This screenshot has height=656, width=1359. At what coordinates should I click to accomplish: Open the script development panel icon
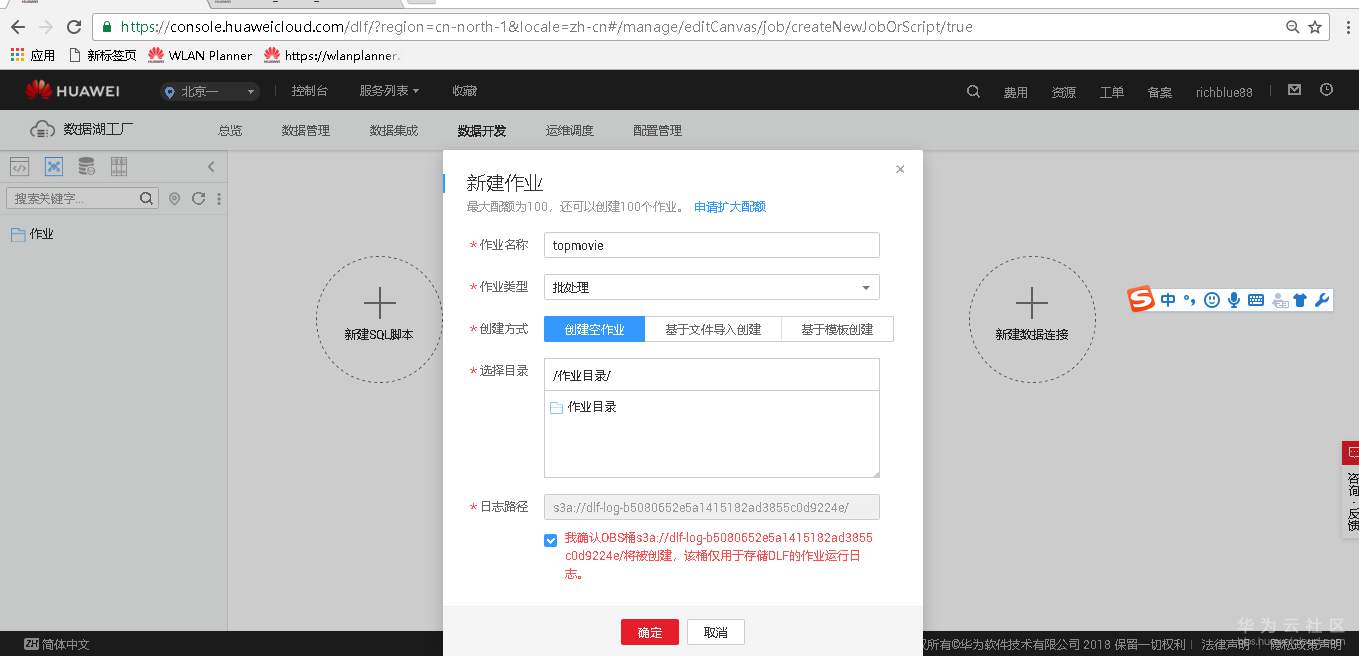coord(19,166)
